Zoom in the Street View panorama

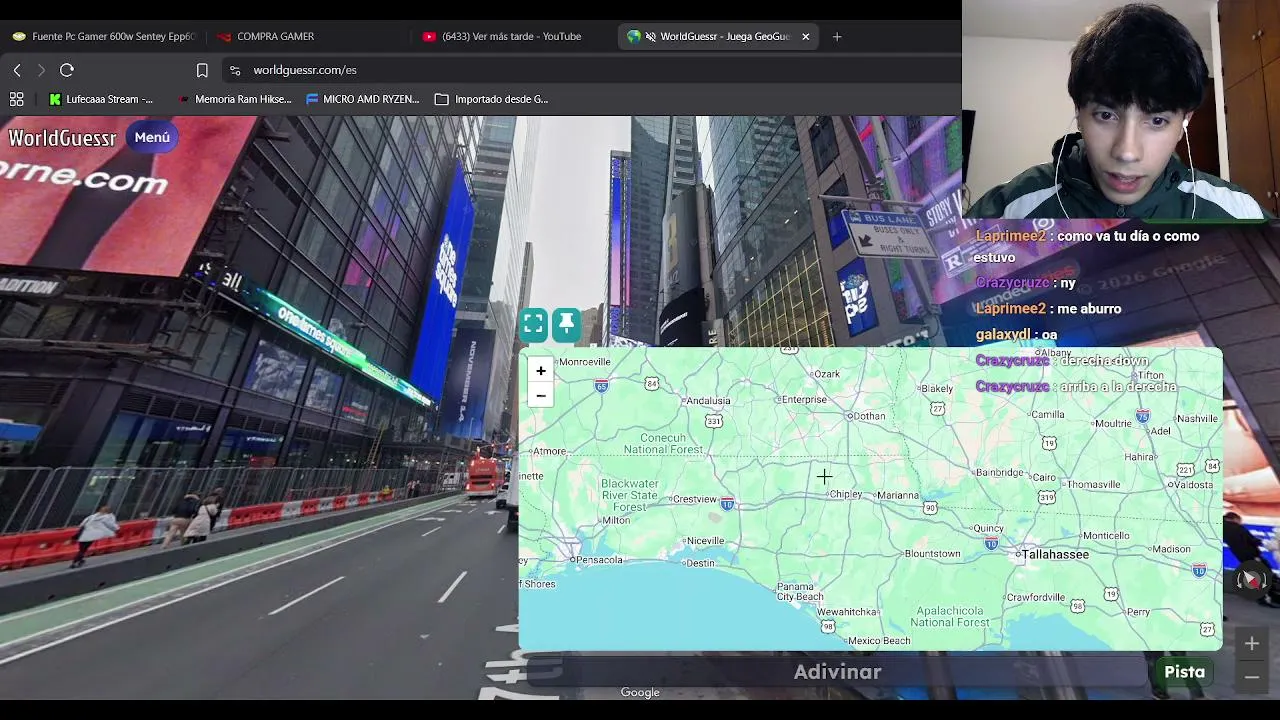[1252, 644]
